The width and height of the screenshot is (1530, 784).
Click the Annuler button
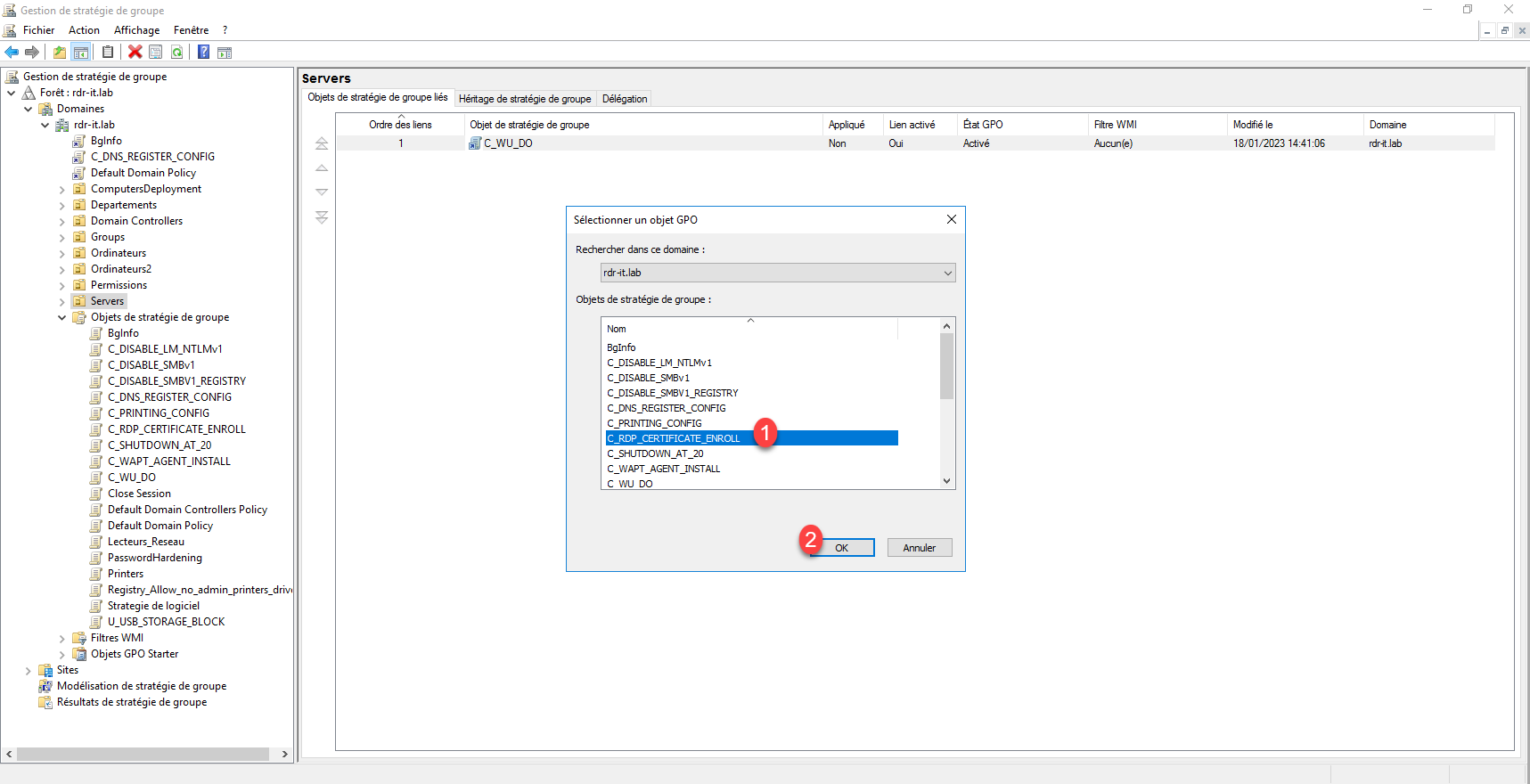(x=919, y=548)
